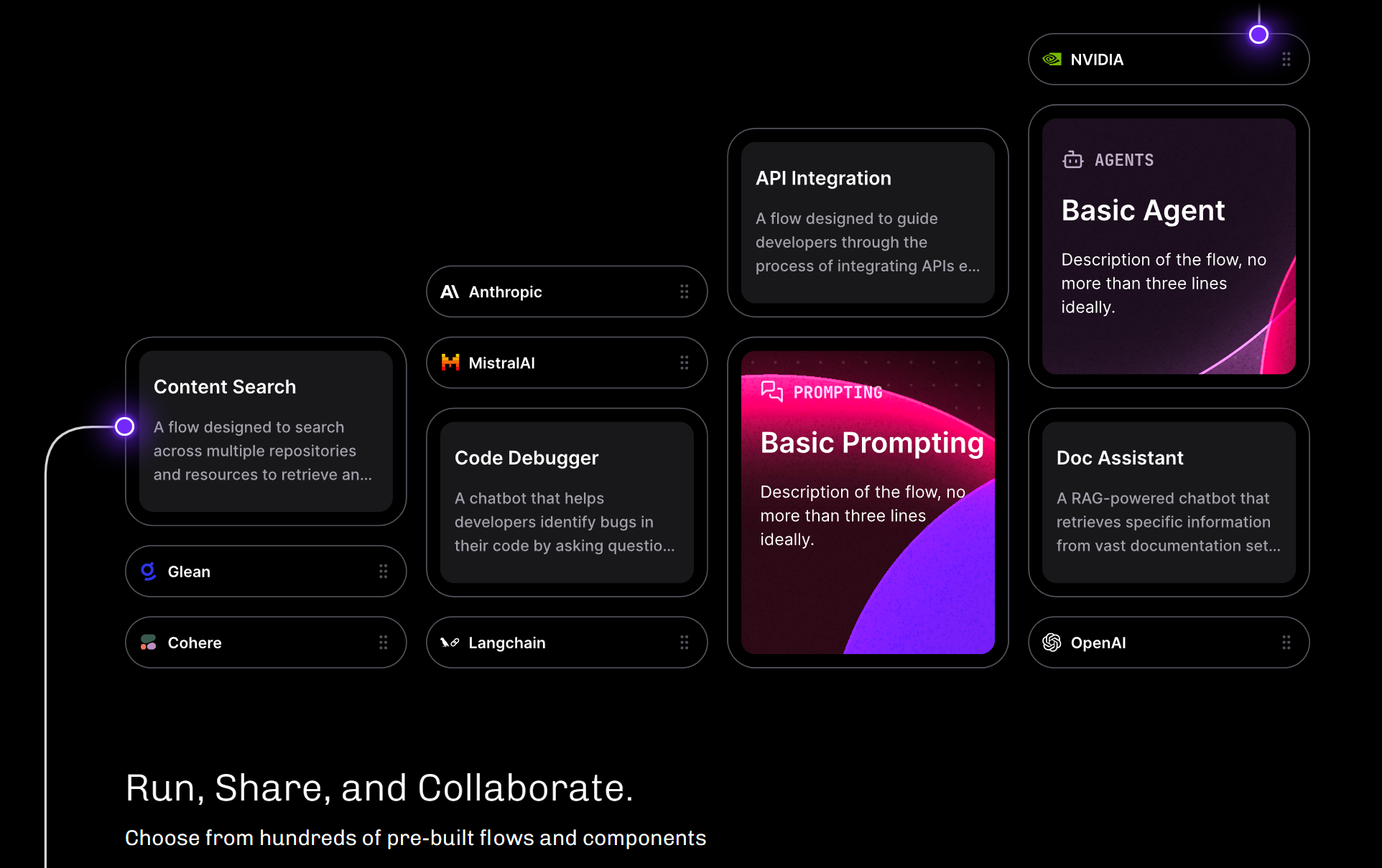Click the purple node beside Content Search

(125, 426)
